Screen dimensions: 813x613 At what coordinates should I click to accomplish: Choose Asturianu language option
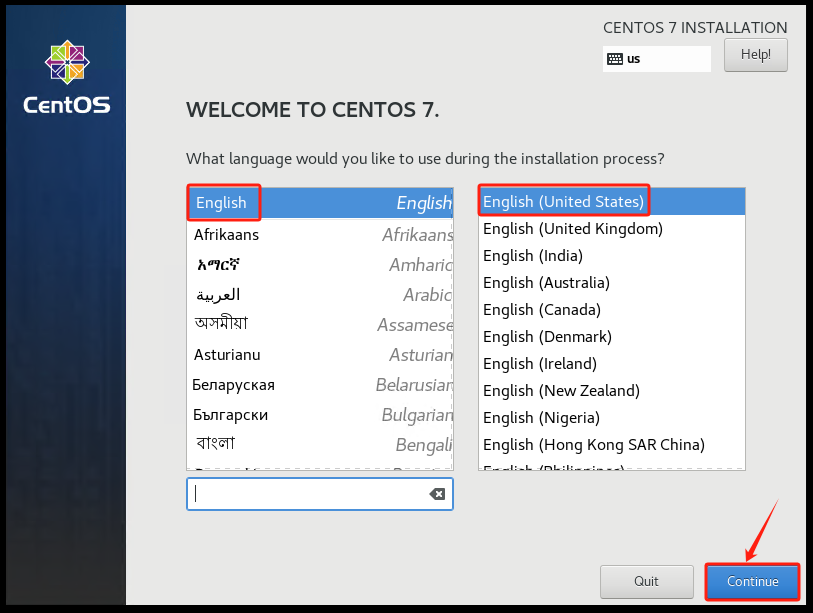click(320, 355)
